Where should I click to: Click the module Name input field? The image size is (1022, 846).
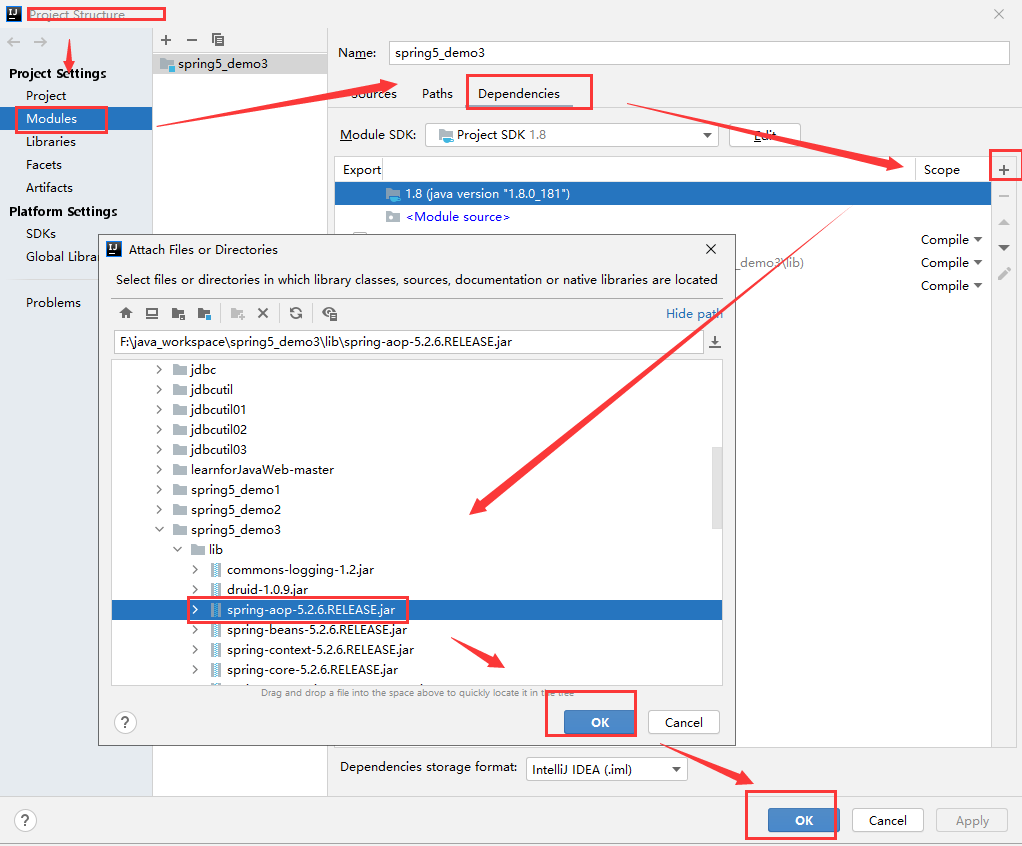[x=699, y=53]
